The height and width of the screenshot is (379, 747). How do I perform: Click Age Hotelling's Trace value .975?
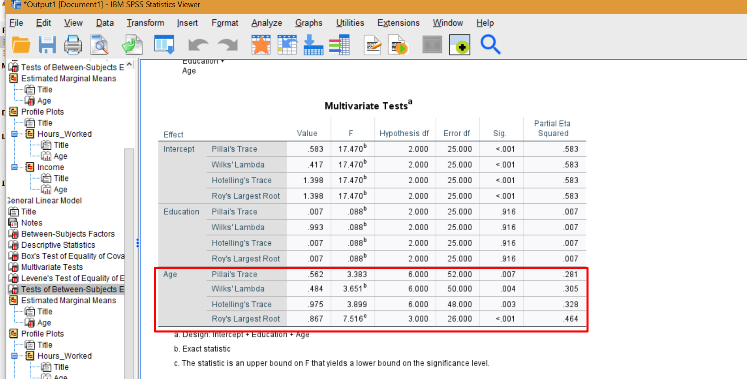click(315, 304)
